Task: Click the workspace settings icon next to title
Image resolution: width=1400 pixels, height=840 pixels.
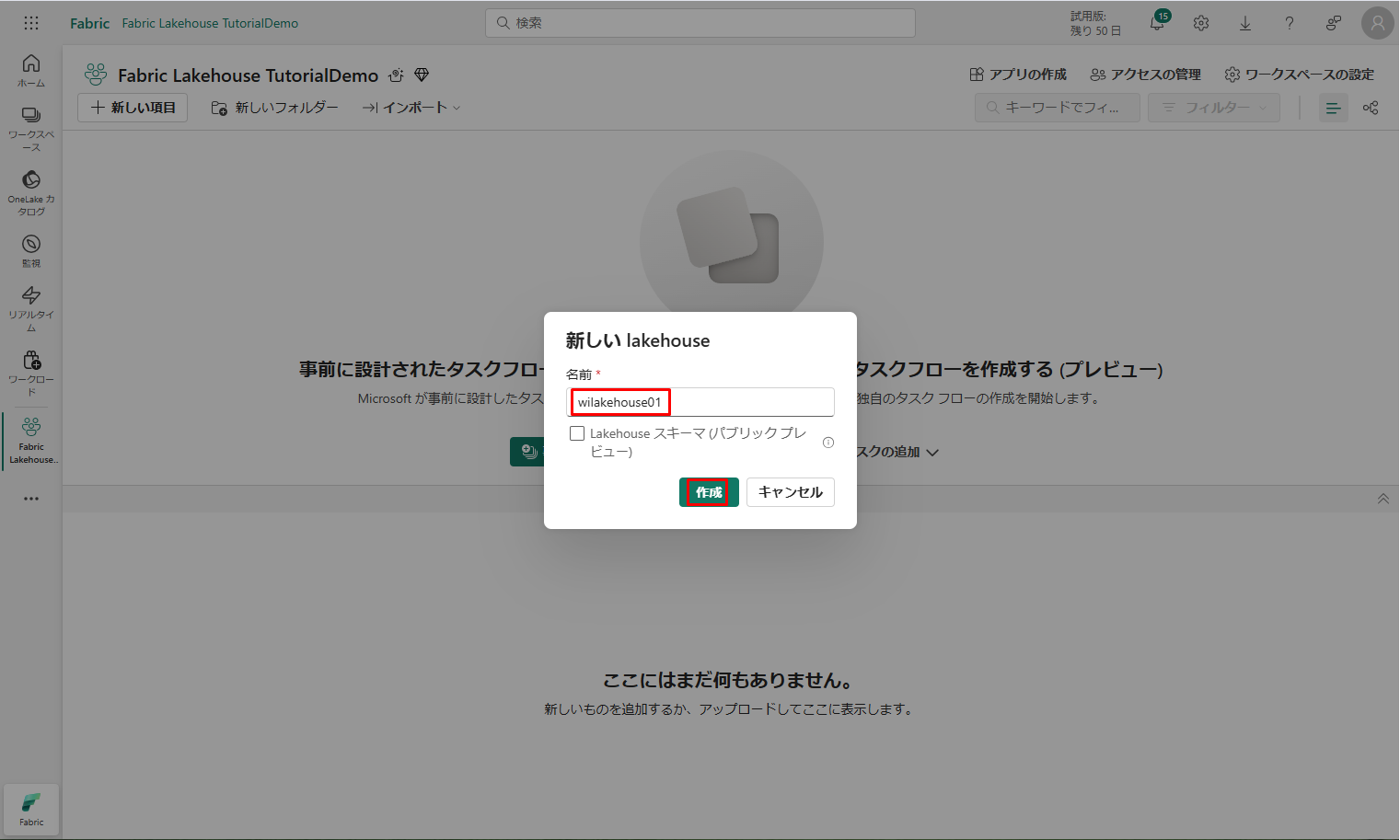Action: pos(396,75)
